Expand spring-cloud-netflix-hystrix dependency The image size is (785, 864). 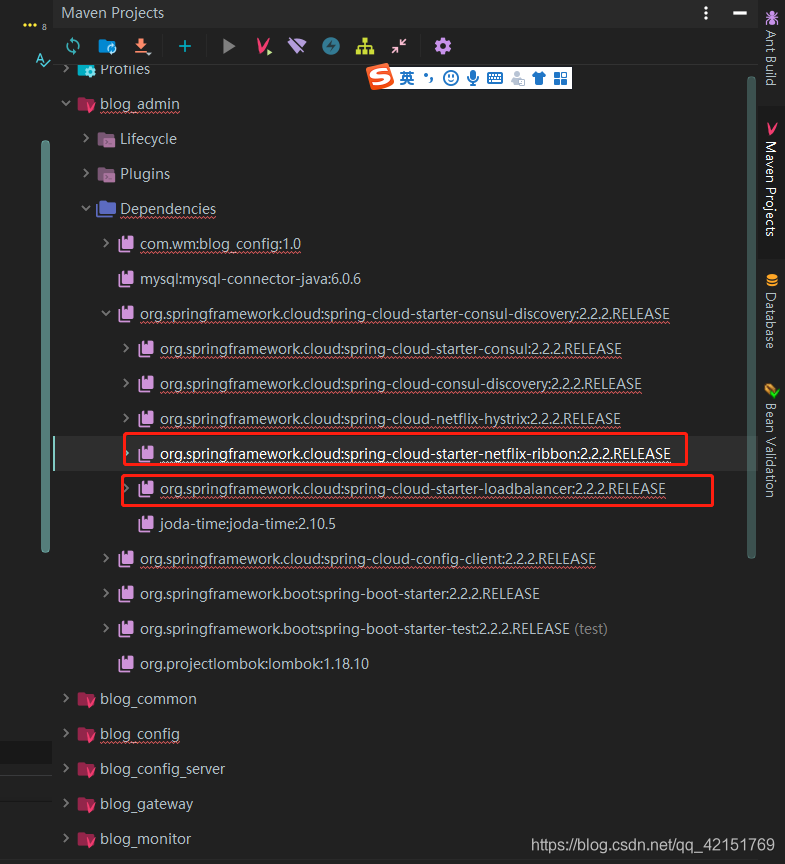pyautogui.click(x=126, y=419)
